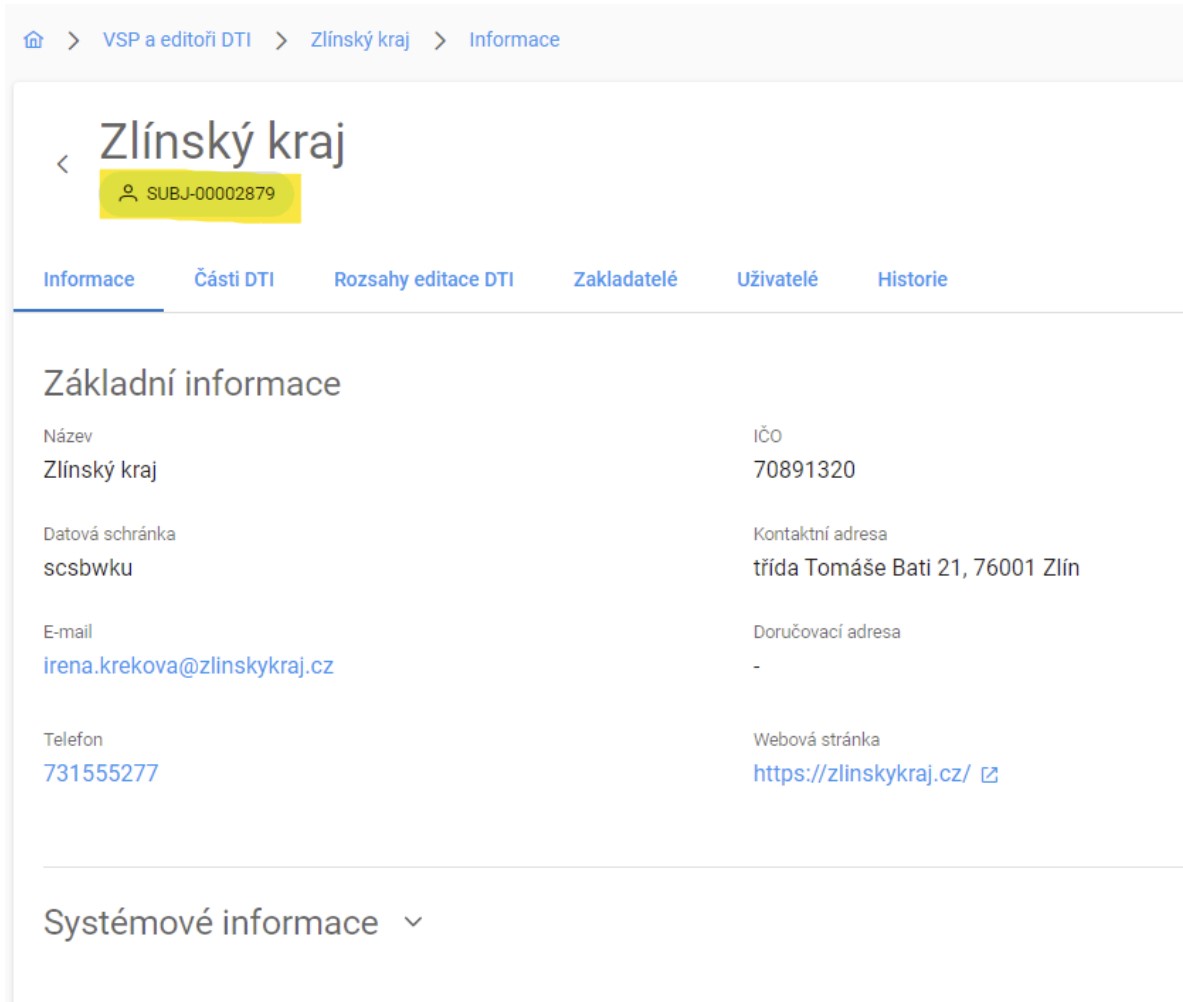Click the user icon beside SUBJ-00002879
This screenshot has height=1002, width=1183.
coord(127,194)
